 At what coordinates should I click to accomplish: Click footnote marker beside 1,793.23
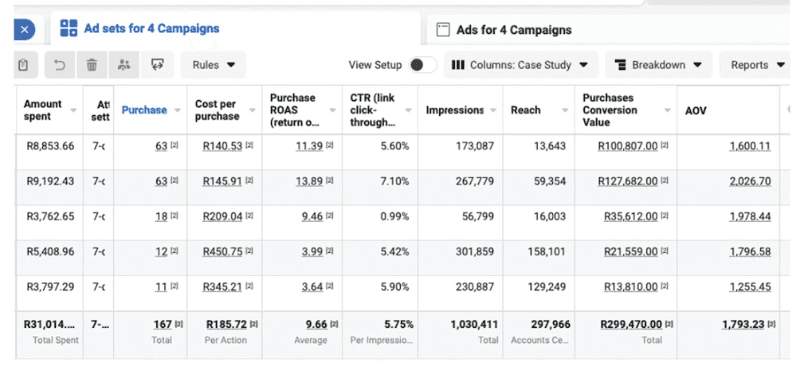point(771,324)
